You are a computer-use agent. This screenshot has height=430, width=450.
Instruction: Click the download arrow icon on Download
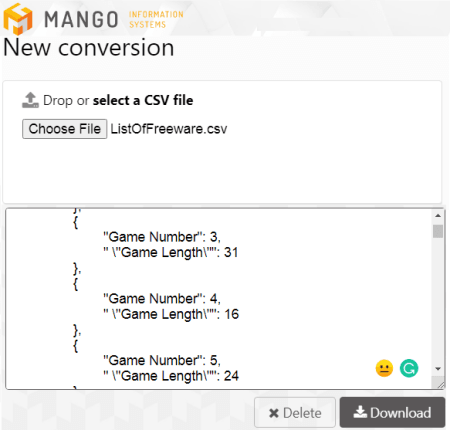[360, 412]
